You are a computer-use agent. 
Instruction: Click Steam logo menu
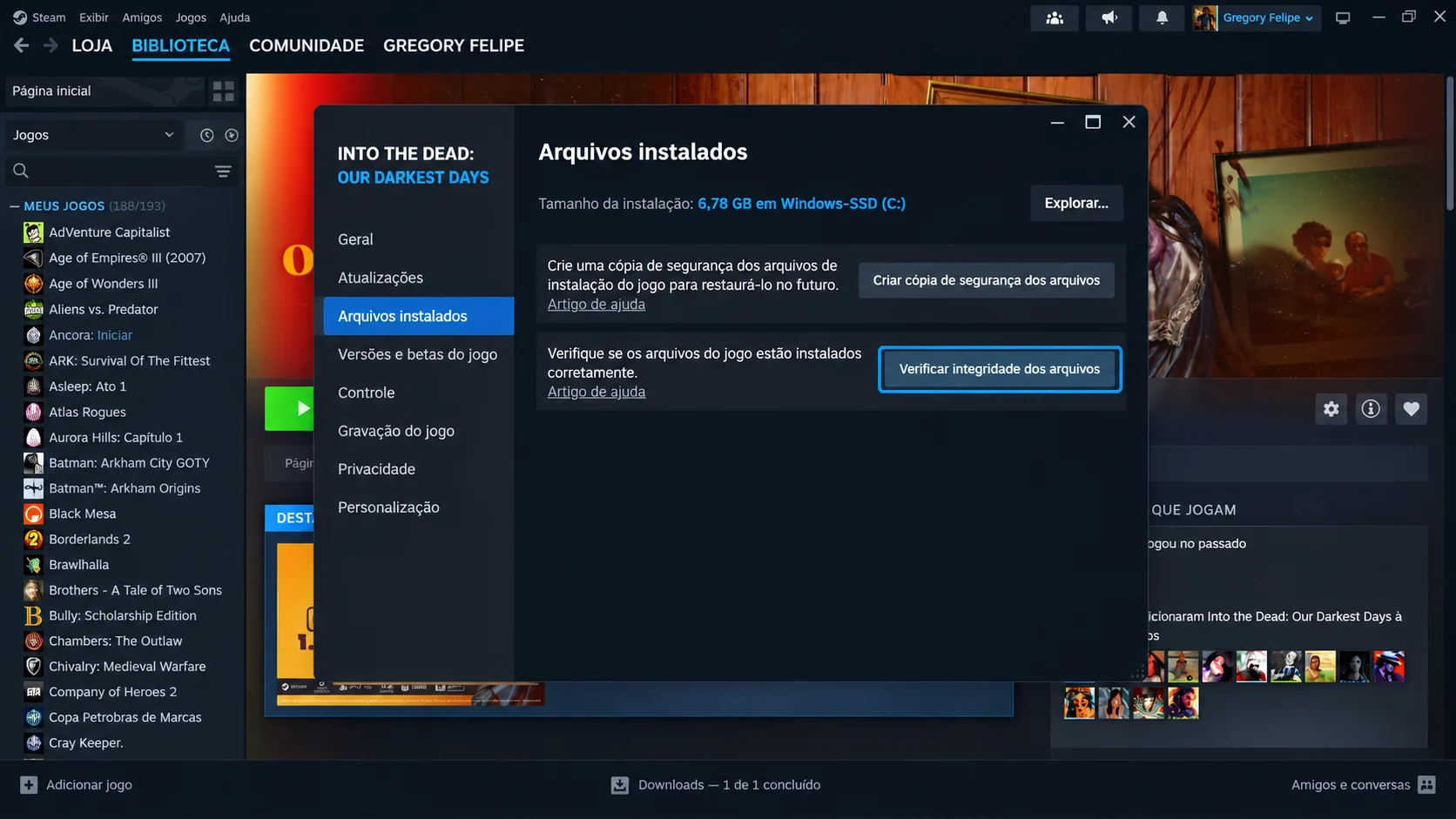coord(39,17)
